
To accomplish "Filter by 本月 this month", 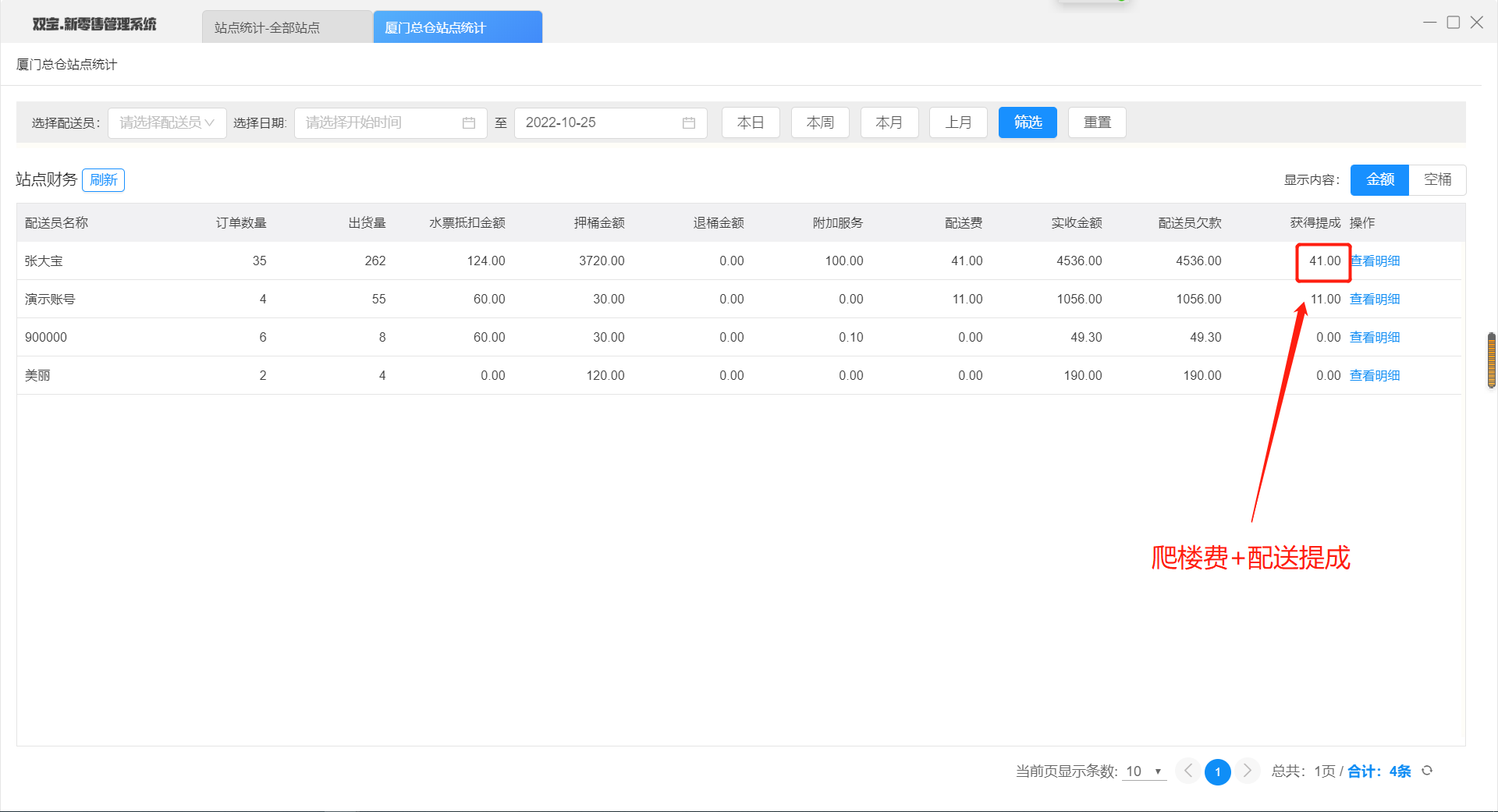I will (889, 122).
